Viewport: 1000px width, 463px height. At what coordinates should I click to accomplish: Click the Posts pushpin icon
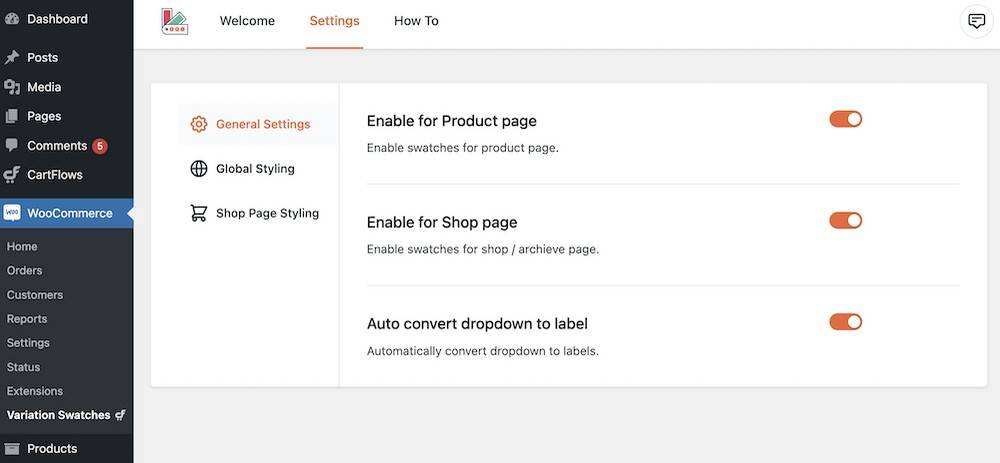point(12,58)
